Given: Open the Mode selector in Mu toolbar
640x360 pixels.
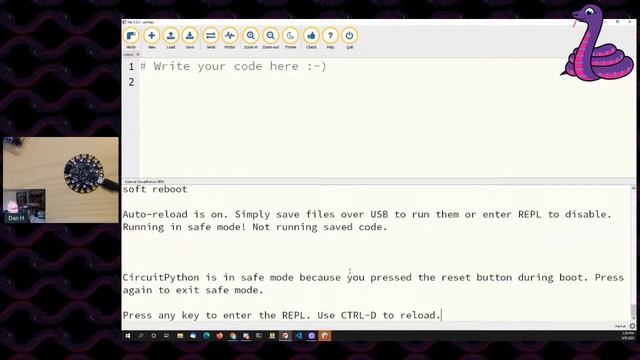Looking at the screenshot, I should (x=131, y=38).
